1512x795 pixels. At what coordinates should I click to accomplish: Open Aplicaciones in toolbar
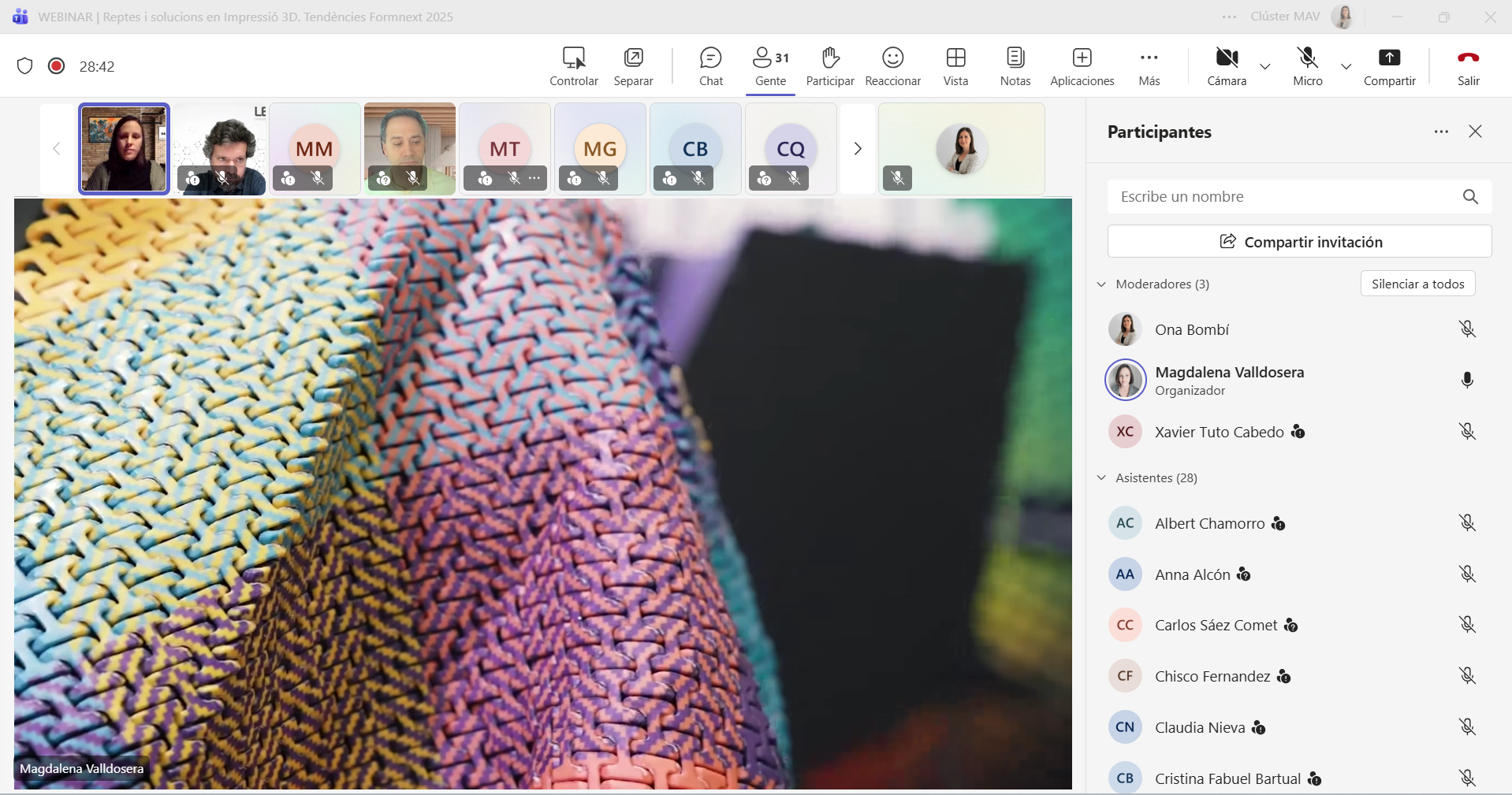(x=1082, y=66)
